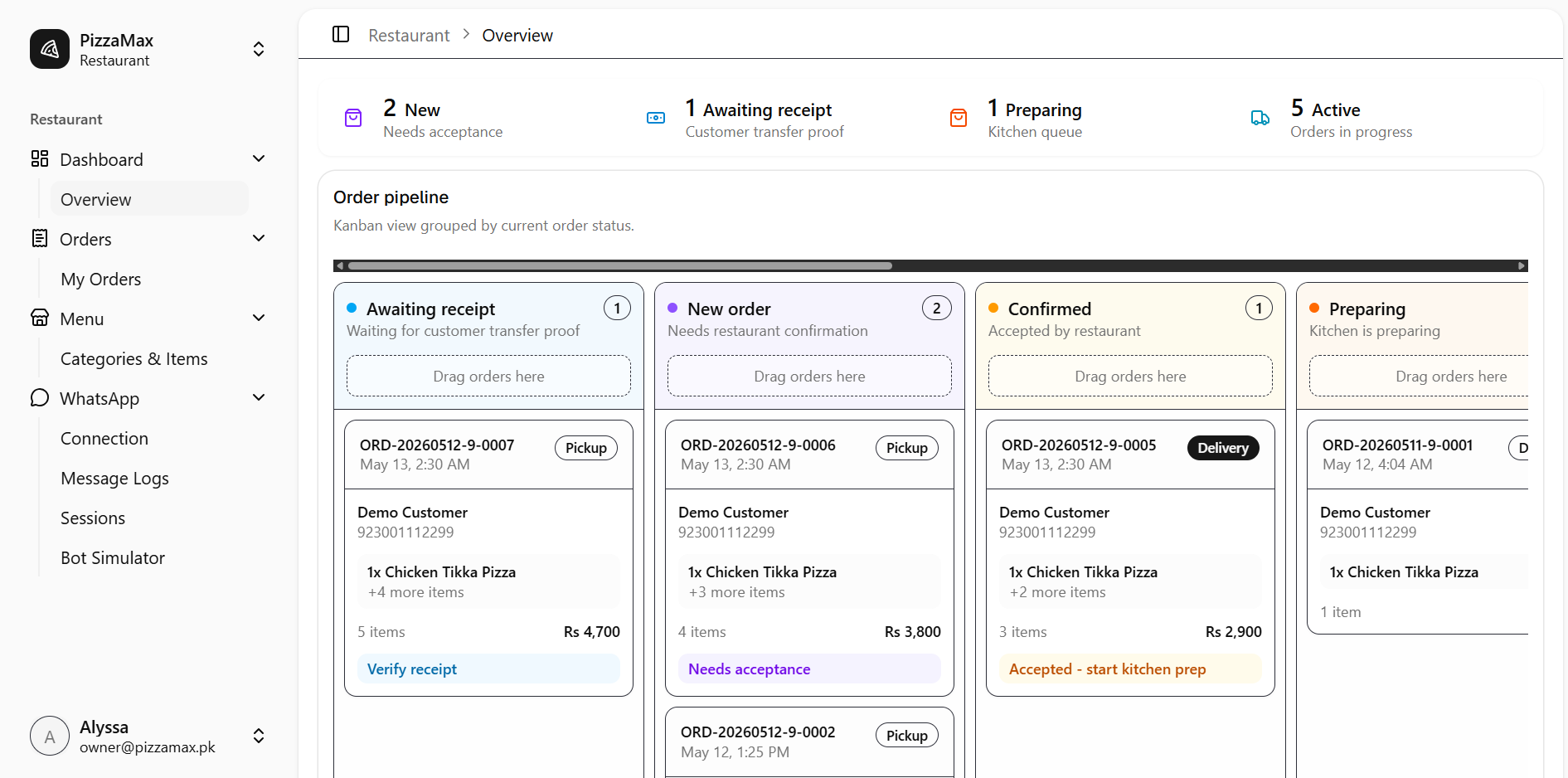Click the Menu store icon
This screenshot has height=778, width=1568.
40,318
